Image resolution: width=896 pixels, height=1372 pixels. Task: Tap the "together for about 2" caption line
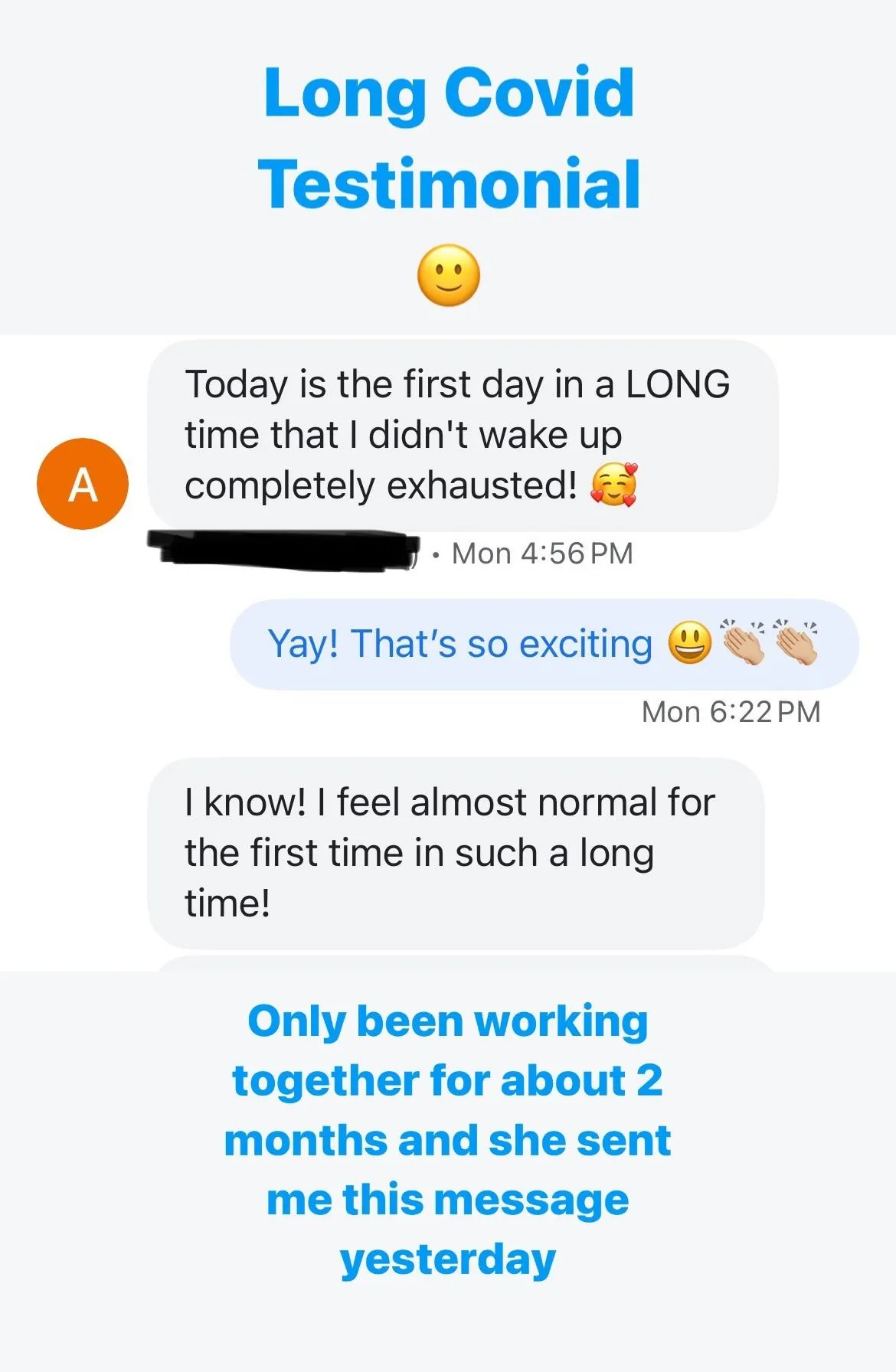coord(448,1081)
